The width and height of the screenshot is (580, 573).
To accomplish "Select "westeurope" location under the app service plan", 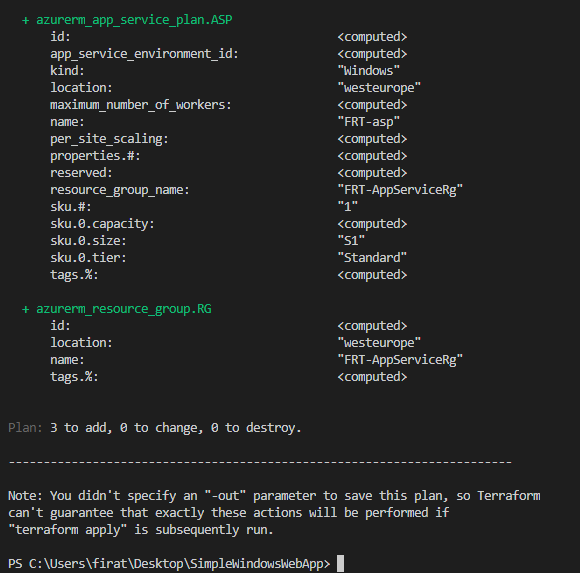I will pyautogui.click(x=379, y=88).
